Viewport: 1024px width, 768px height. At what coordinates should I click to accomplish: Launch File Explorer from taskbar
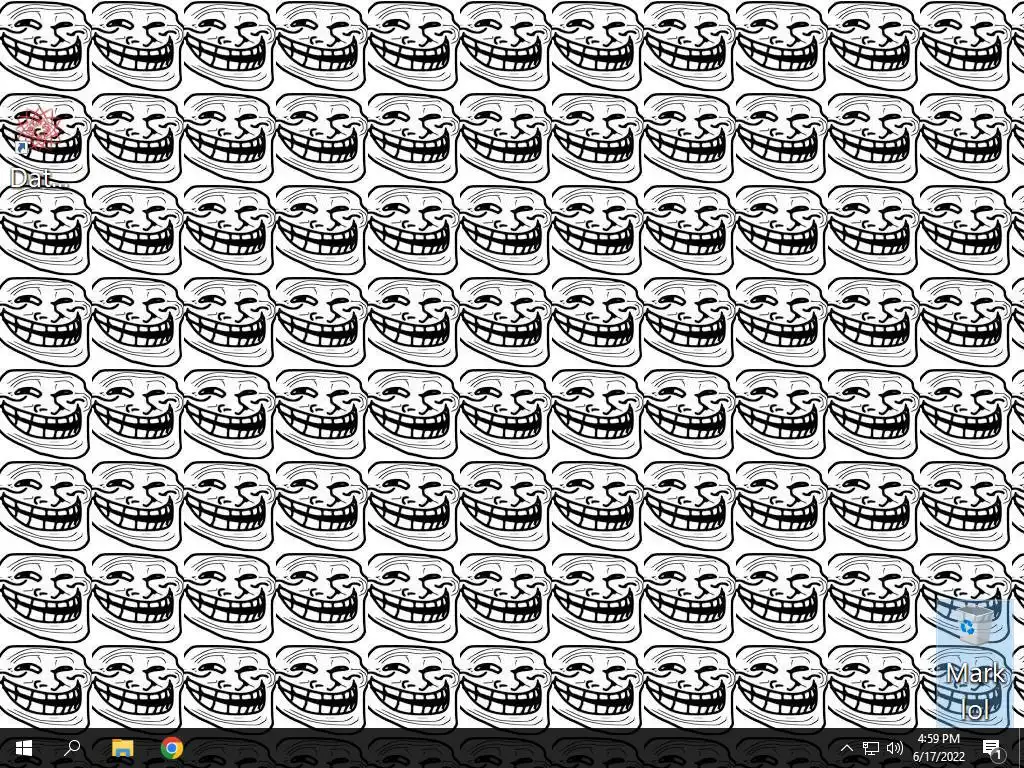(122, 748)
